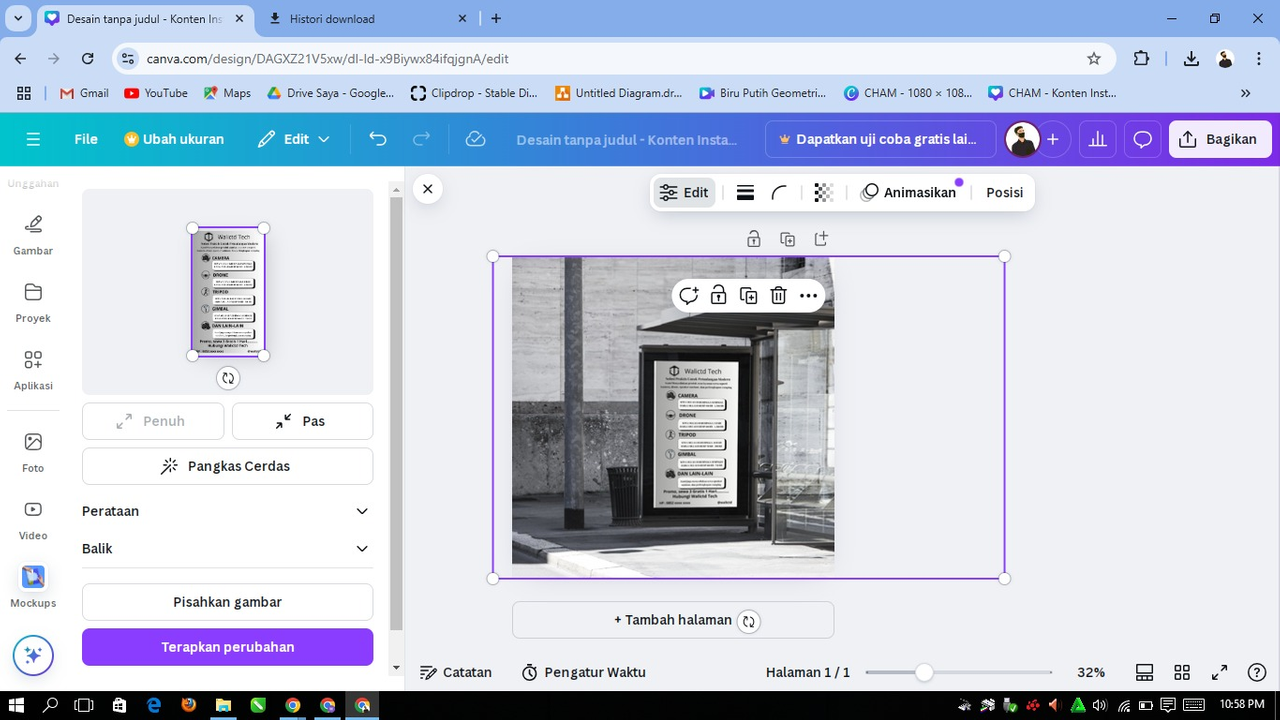The image size is (1280, 720).
Task: Open Windows taskbar search
Action: [51, 705]
